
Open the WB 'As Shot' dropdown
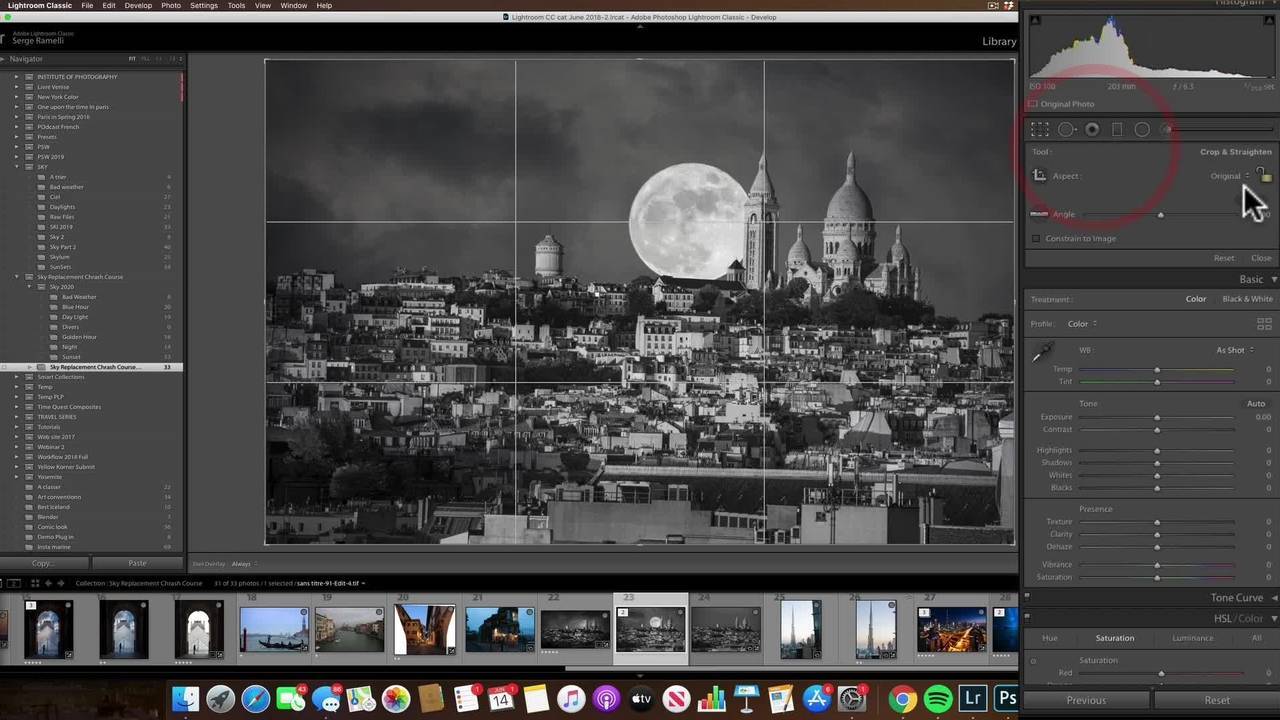1234,350
